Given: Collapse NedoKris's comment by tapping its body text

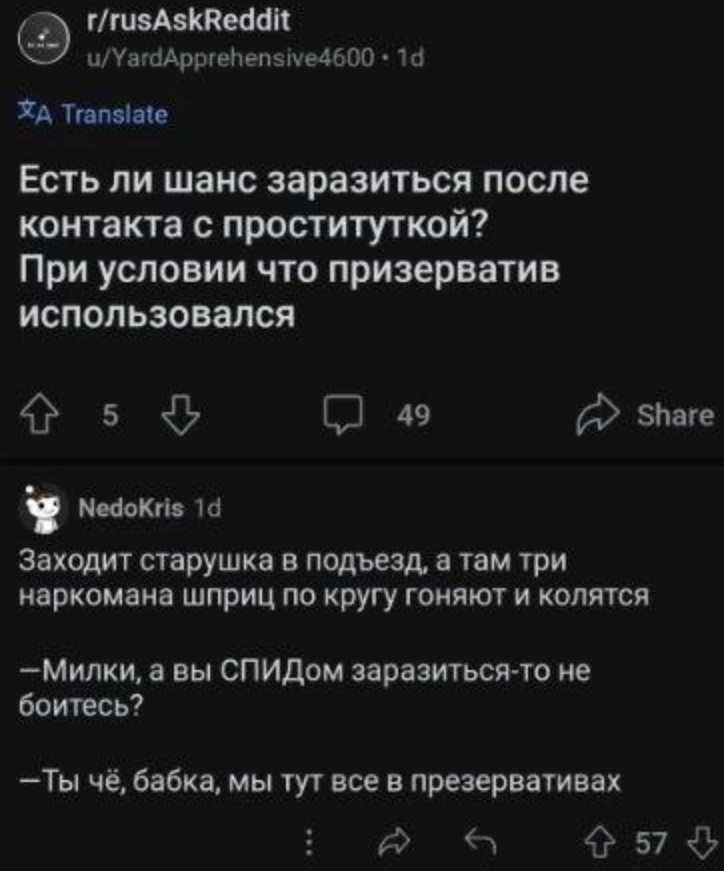Looking at the screenshot, I should pyautogui.click(x=333, y=671).
